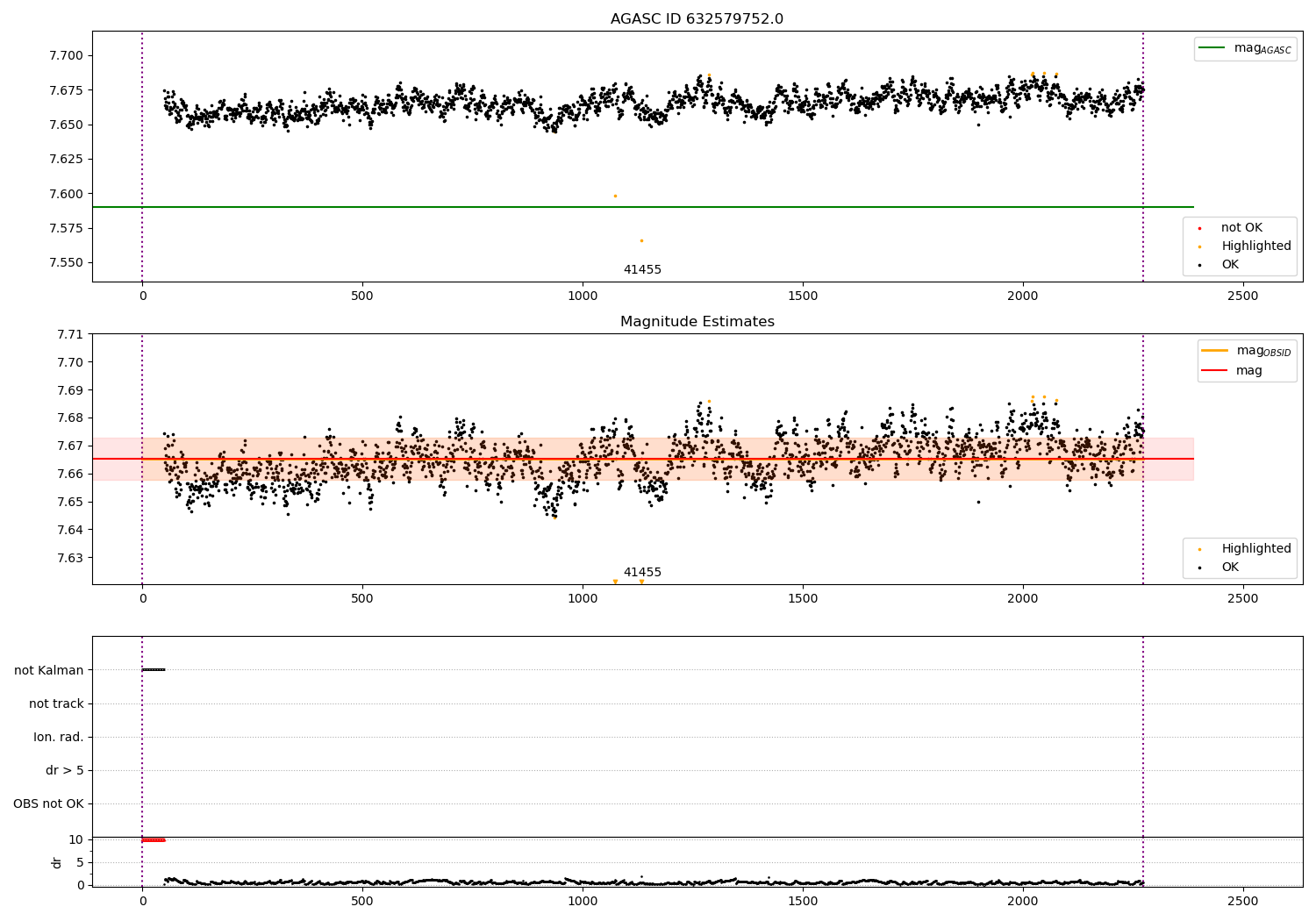Click the orange outlier point near 7.565
Image resolution: width=1316 pixels, height=921 pixels.
(x=641, y=240)
